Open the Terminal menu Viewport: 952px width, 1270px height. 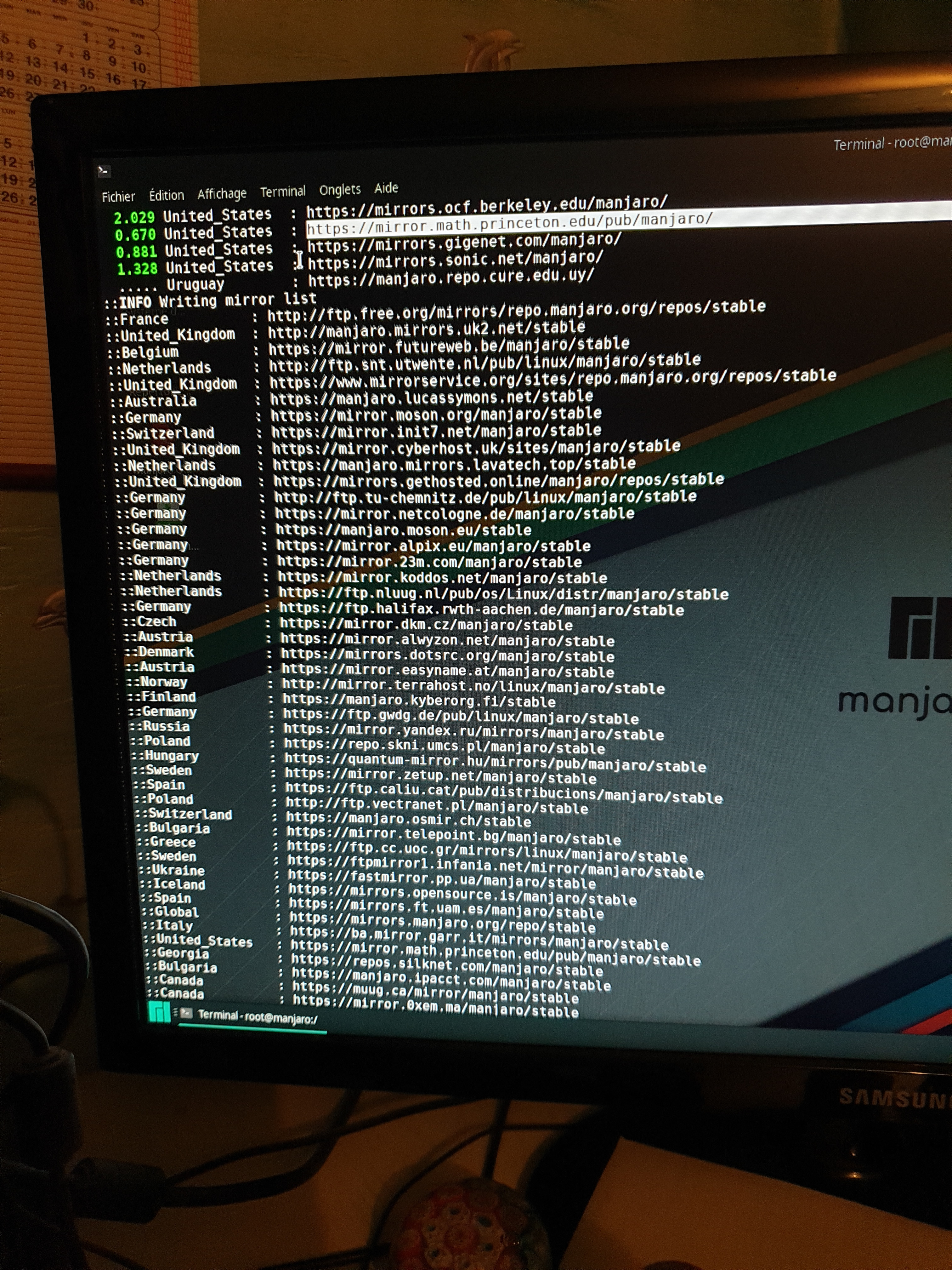[282, 191]
